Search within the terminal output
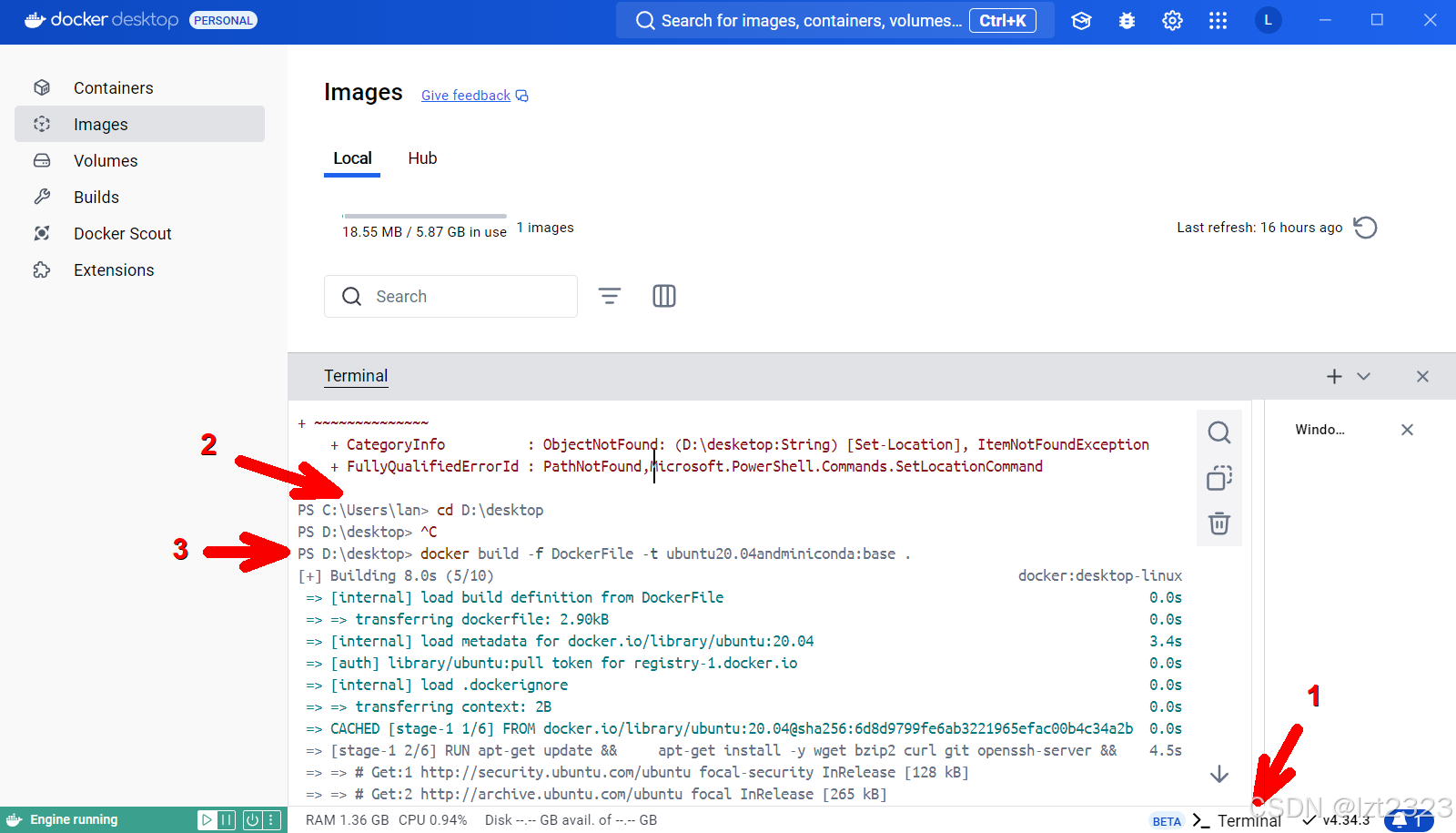The image size is (1456, 833). tap(1219, 432)
